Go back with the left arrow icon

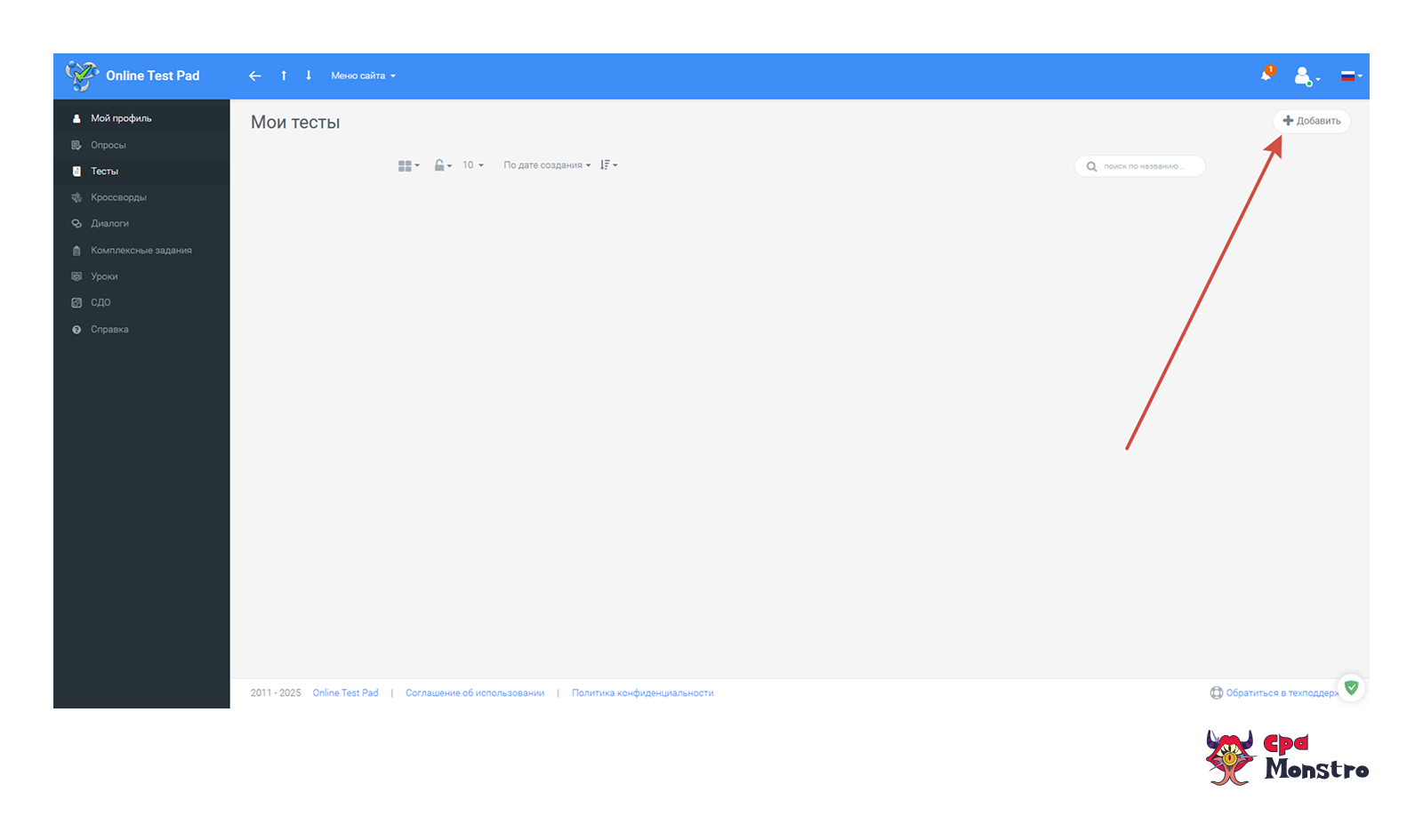coord(255,76)
